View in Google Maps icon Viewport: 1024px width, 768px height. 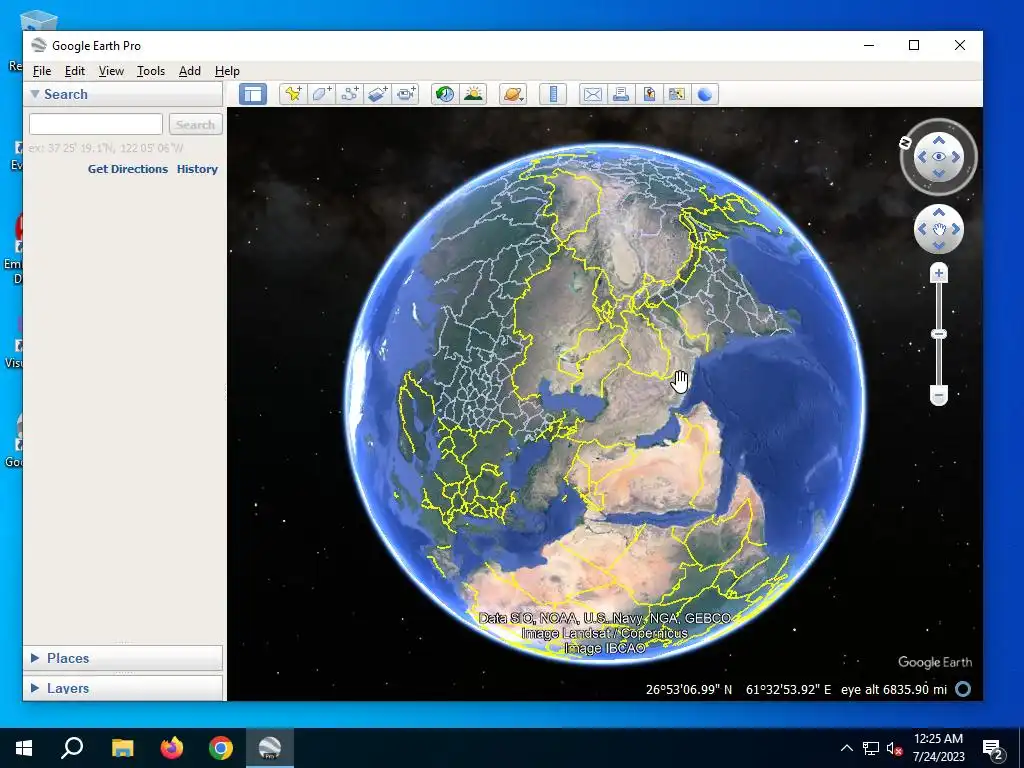(677, 94)
